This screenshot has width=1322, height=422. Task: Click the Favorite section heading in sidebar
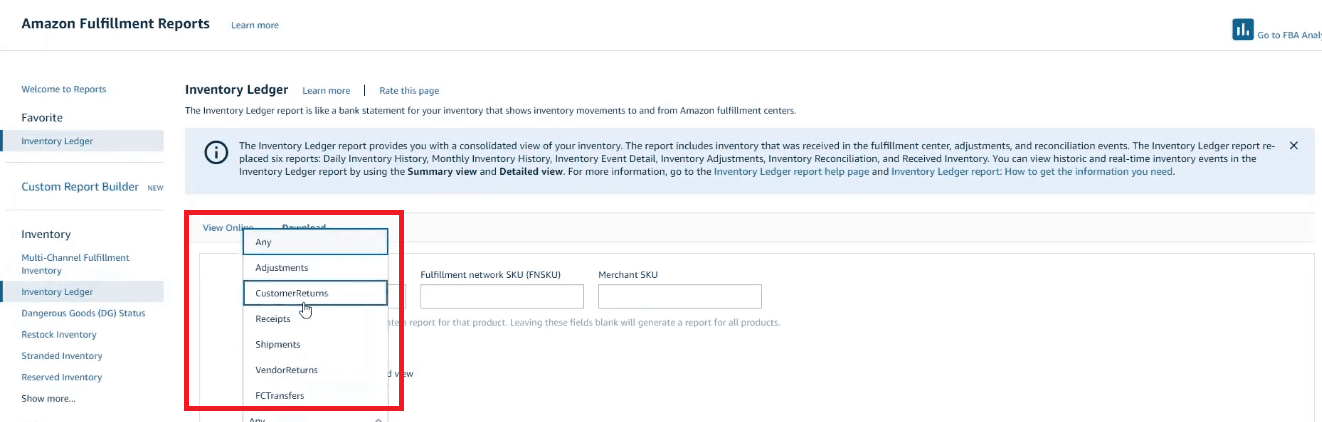[42, 117]
